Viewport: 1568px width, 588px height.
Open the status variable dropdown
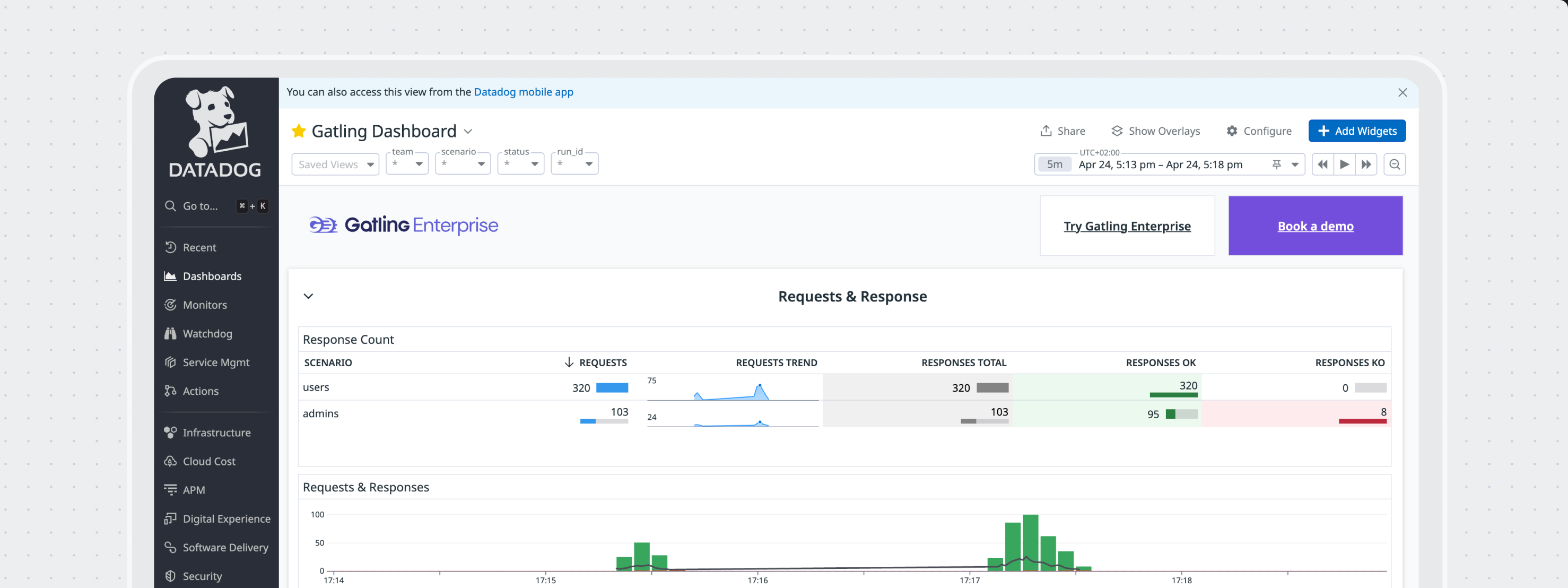(520, 163)
